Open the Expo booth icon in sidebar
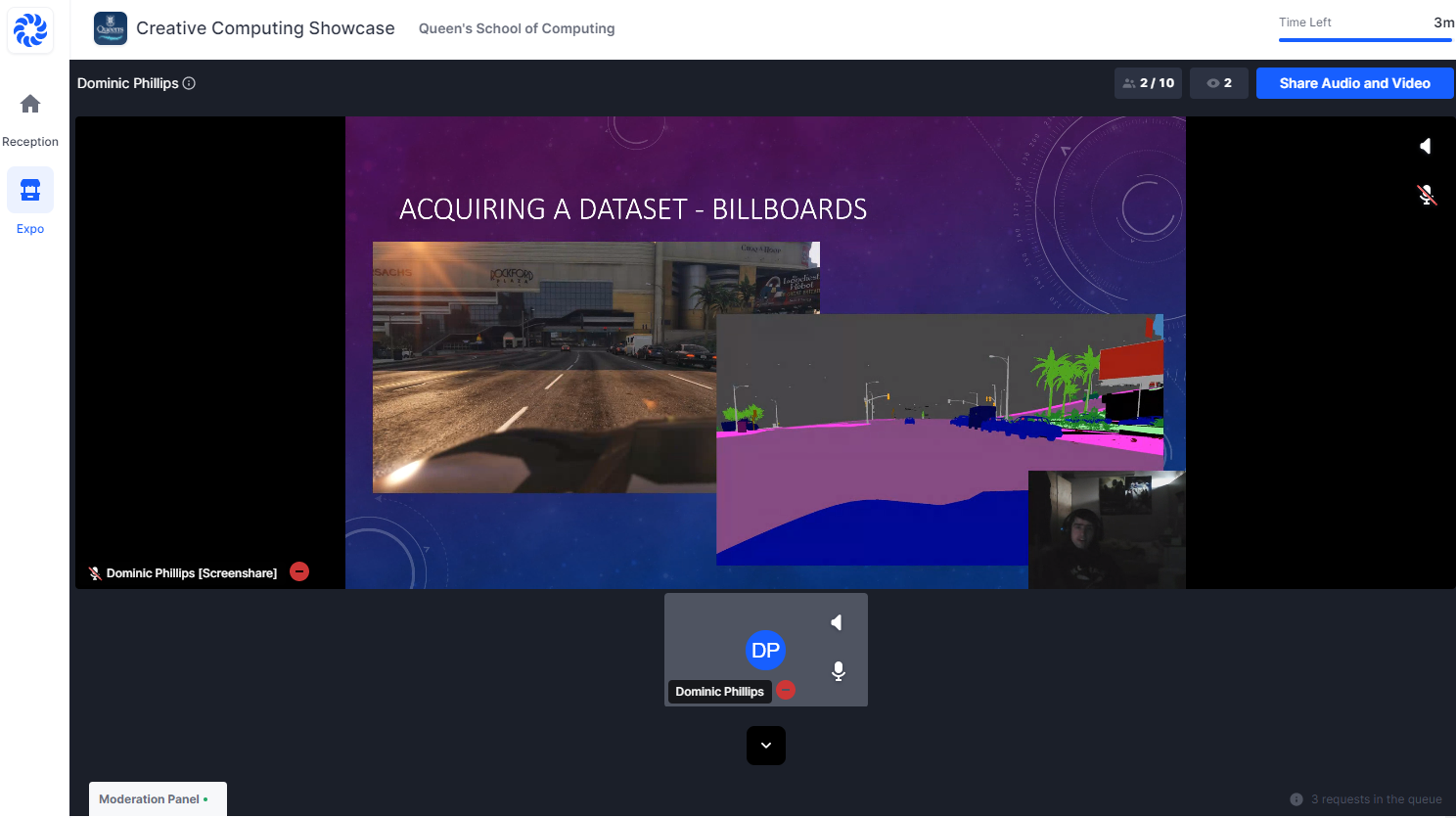This screenshot has height=818, width=1456. point(30,190)
